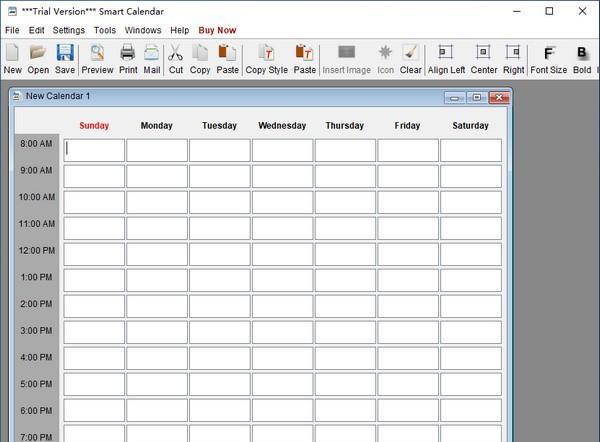Click the Buy Now link in the menu bar

click(x=217, y=30)
